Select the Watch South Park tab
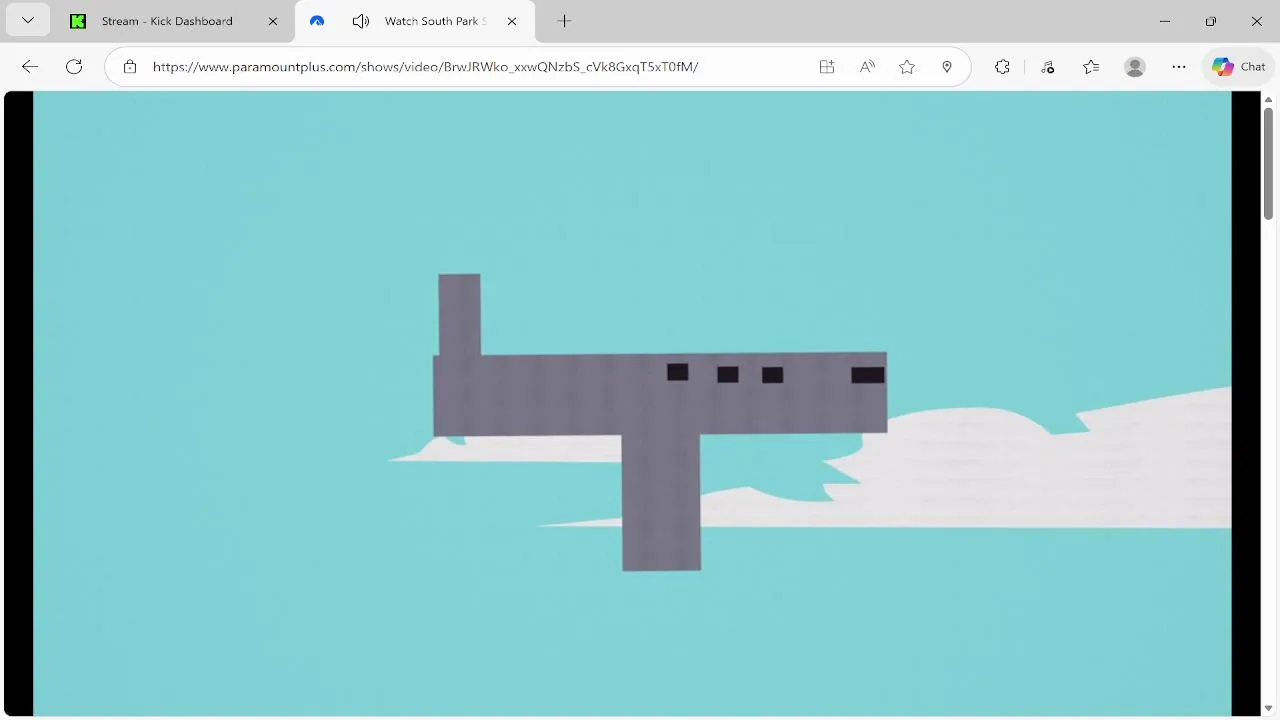Viewport: 1280px width, 720px height. [x=416, y=21]
